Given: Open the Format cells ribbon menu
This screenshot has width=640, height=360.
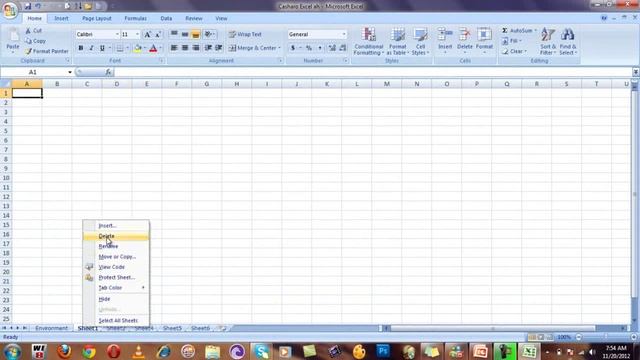Looking at the screenshot, I should pyautogui.click(x=484, y=41).
